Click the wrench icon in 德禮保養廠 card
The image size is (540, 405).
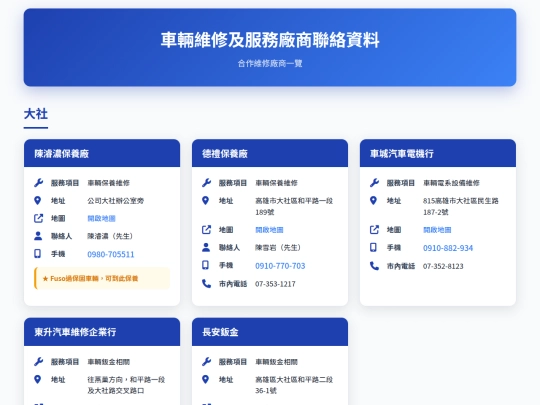pyautogui.click(x=206, y=183)
